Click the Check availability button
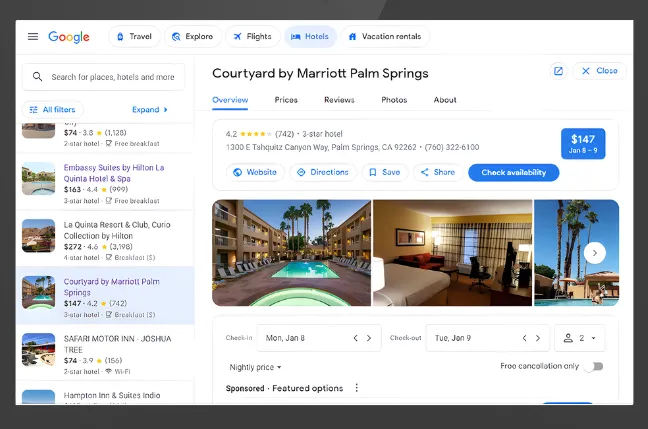 pyautogui.click(x=513, y=172)
